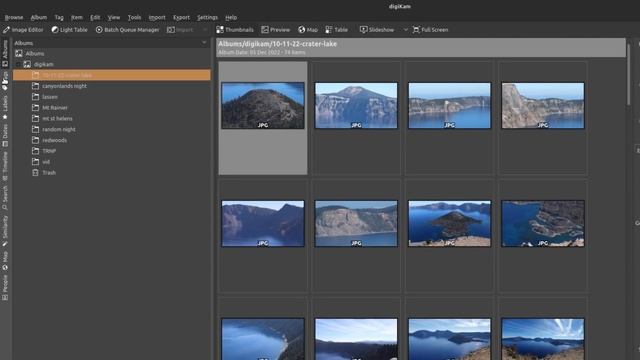Open the Tools menu

(134, 18)
